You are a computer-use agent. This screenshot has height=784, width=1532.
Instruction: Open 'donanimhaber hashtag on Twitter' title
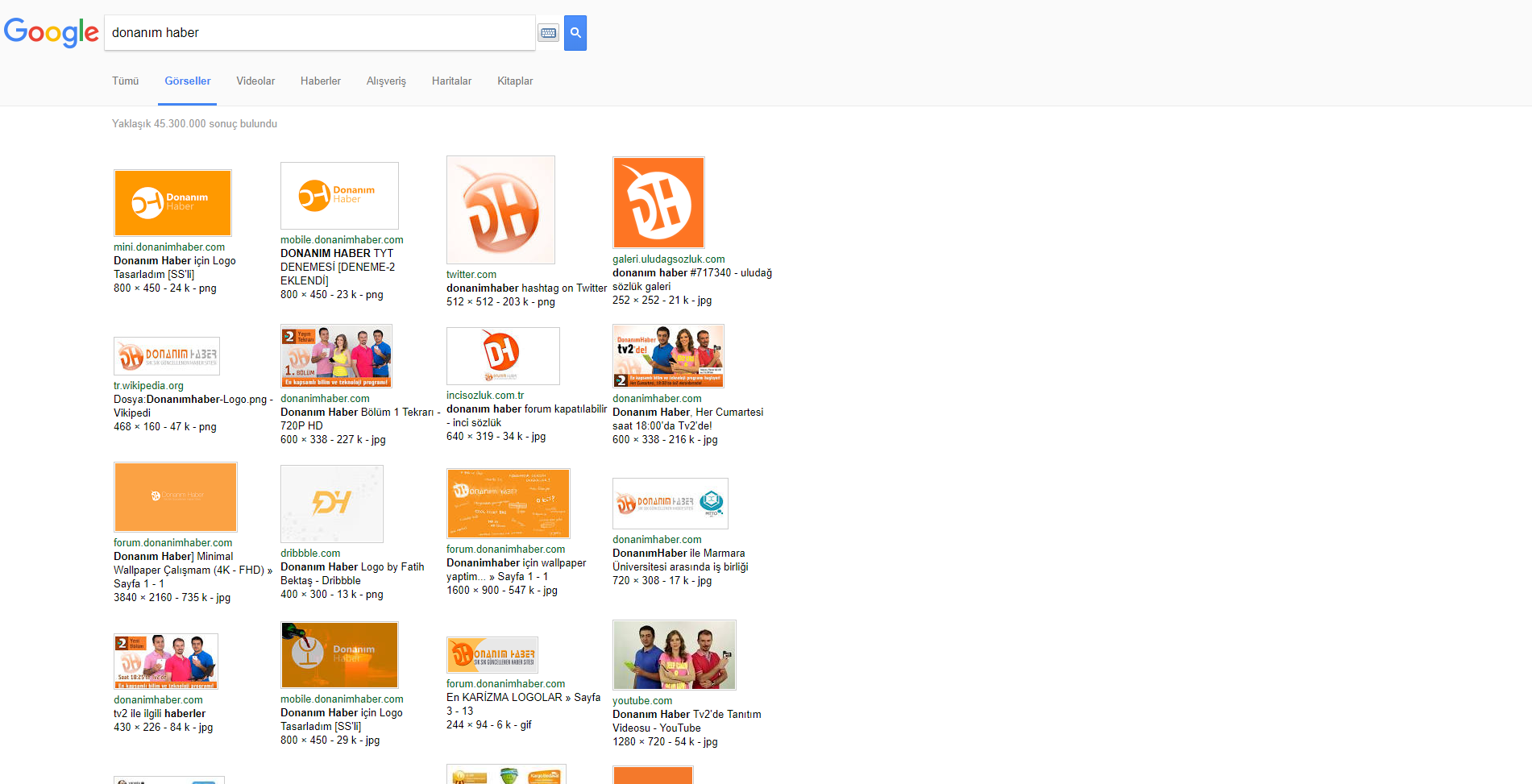click(x=526, y=288)
